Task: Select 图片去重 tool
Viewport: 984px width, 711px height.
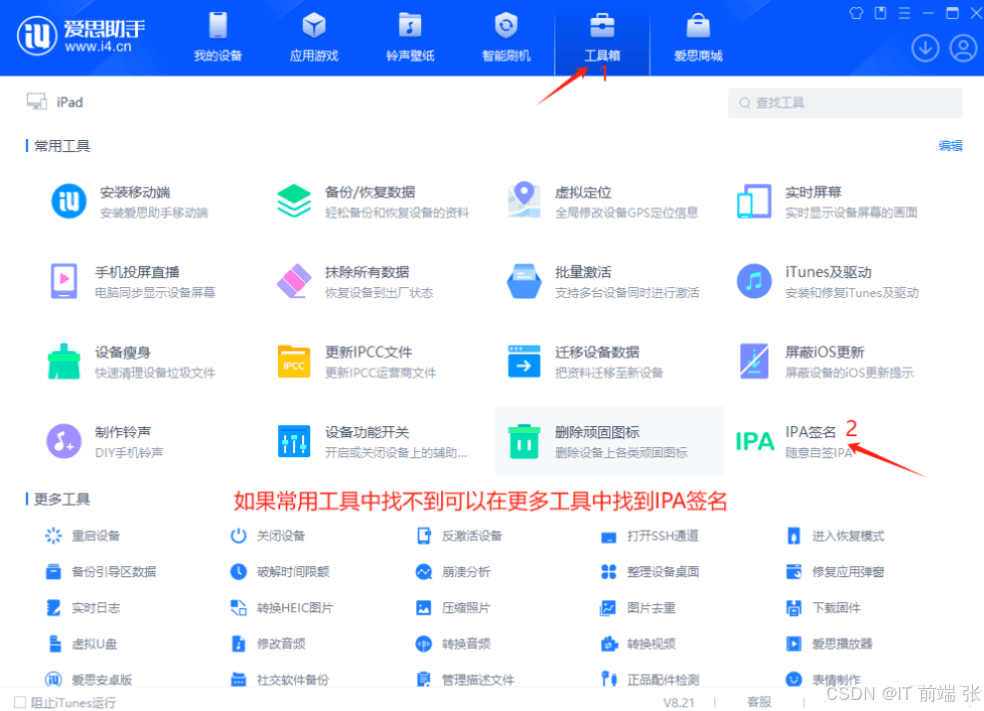Action: tap(638, 607)
